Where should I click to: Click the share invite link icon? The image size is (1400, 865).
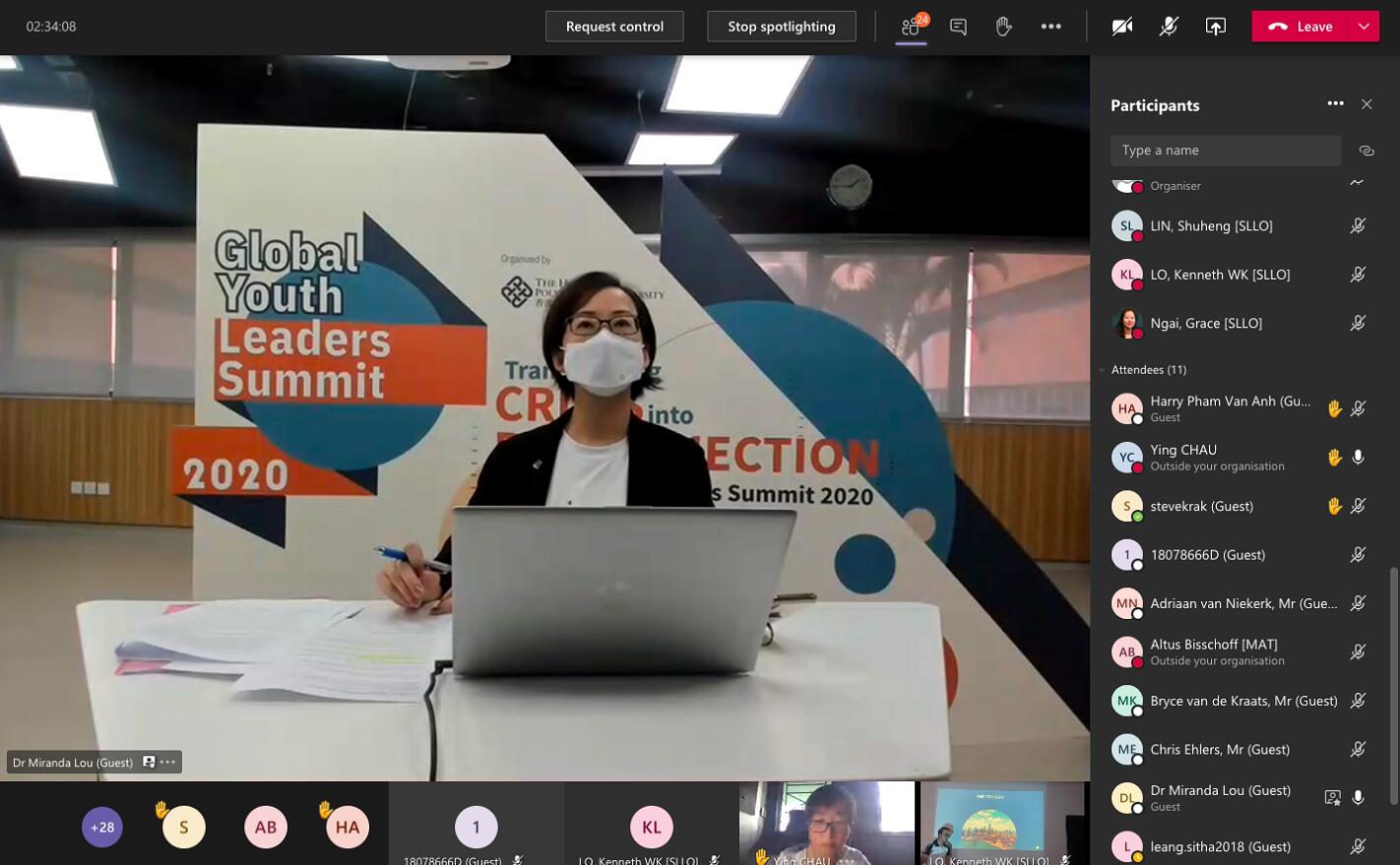click(x=1366, y=151)
